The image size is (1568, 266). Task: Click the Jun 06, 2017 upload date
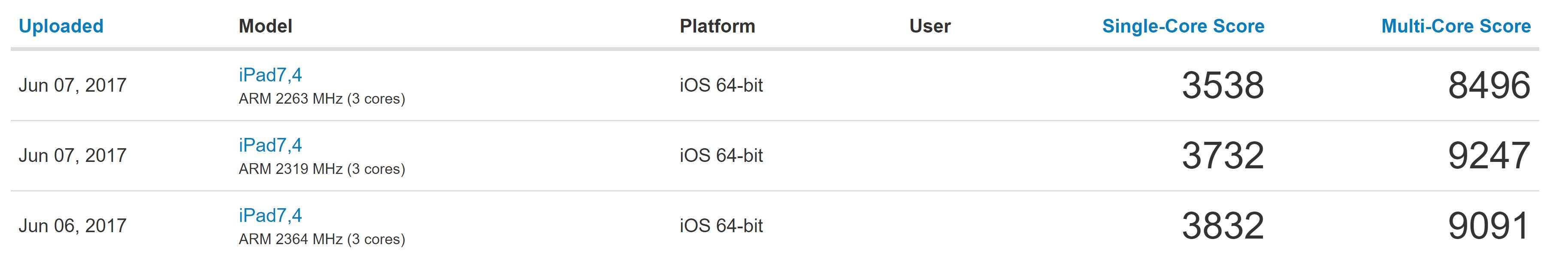click(x=73, y=226)
